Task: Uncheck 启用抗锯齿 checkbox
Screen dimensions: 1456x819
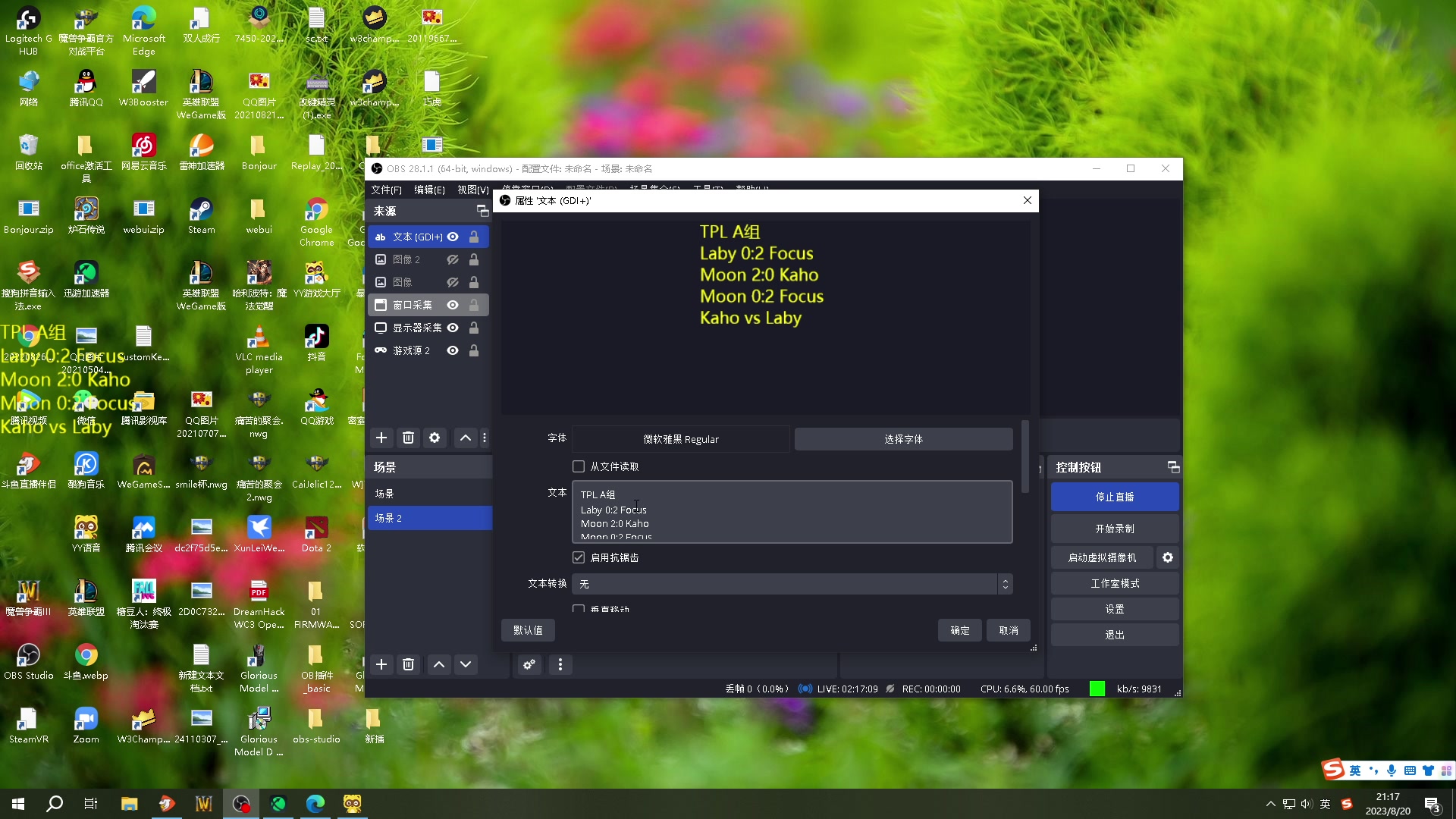Action: 579,557
